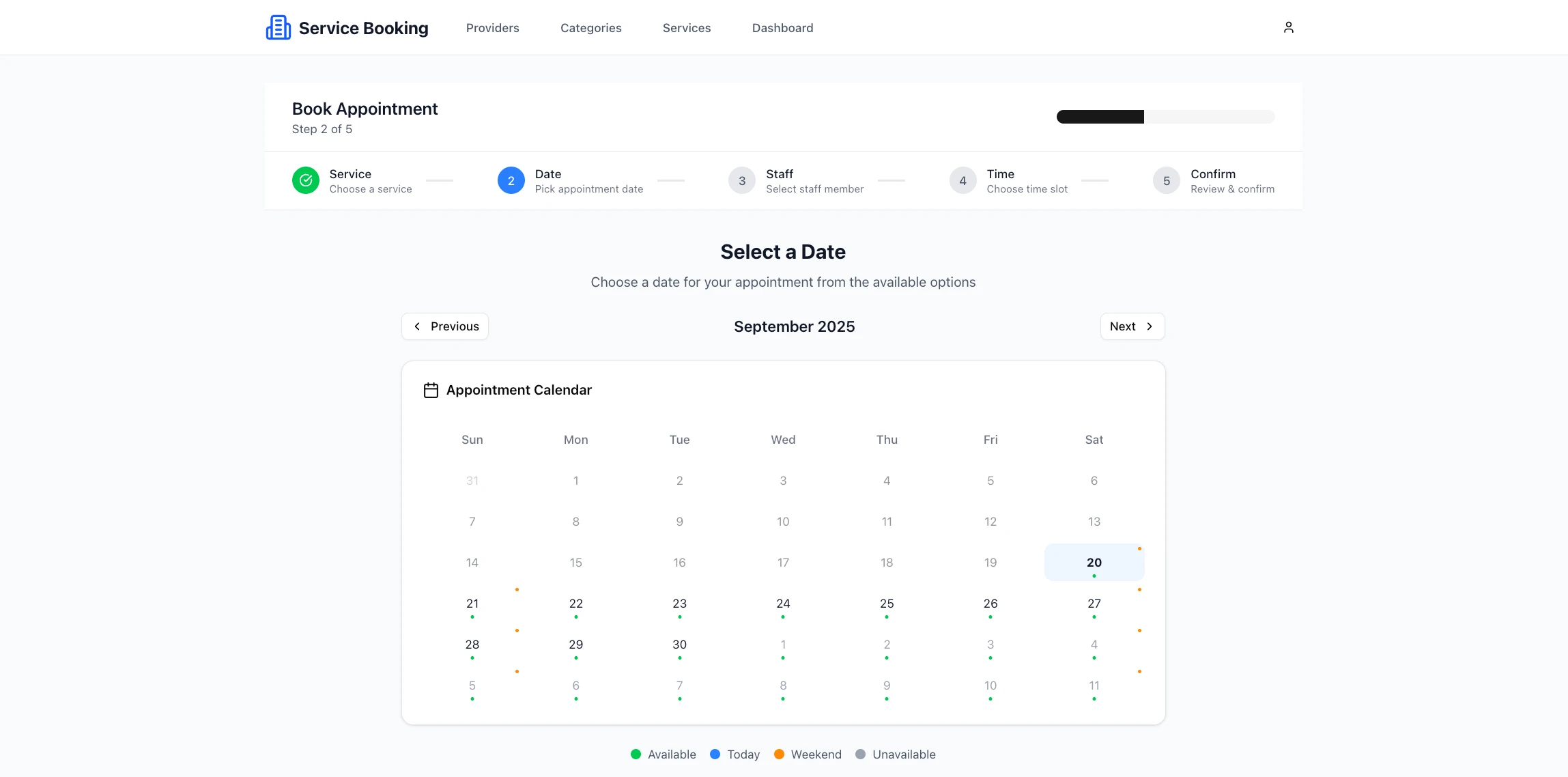This screenshot has width=1568, height=777.
Task: Open the Categories navigation link
Action: [591, 27]
